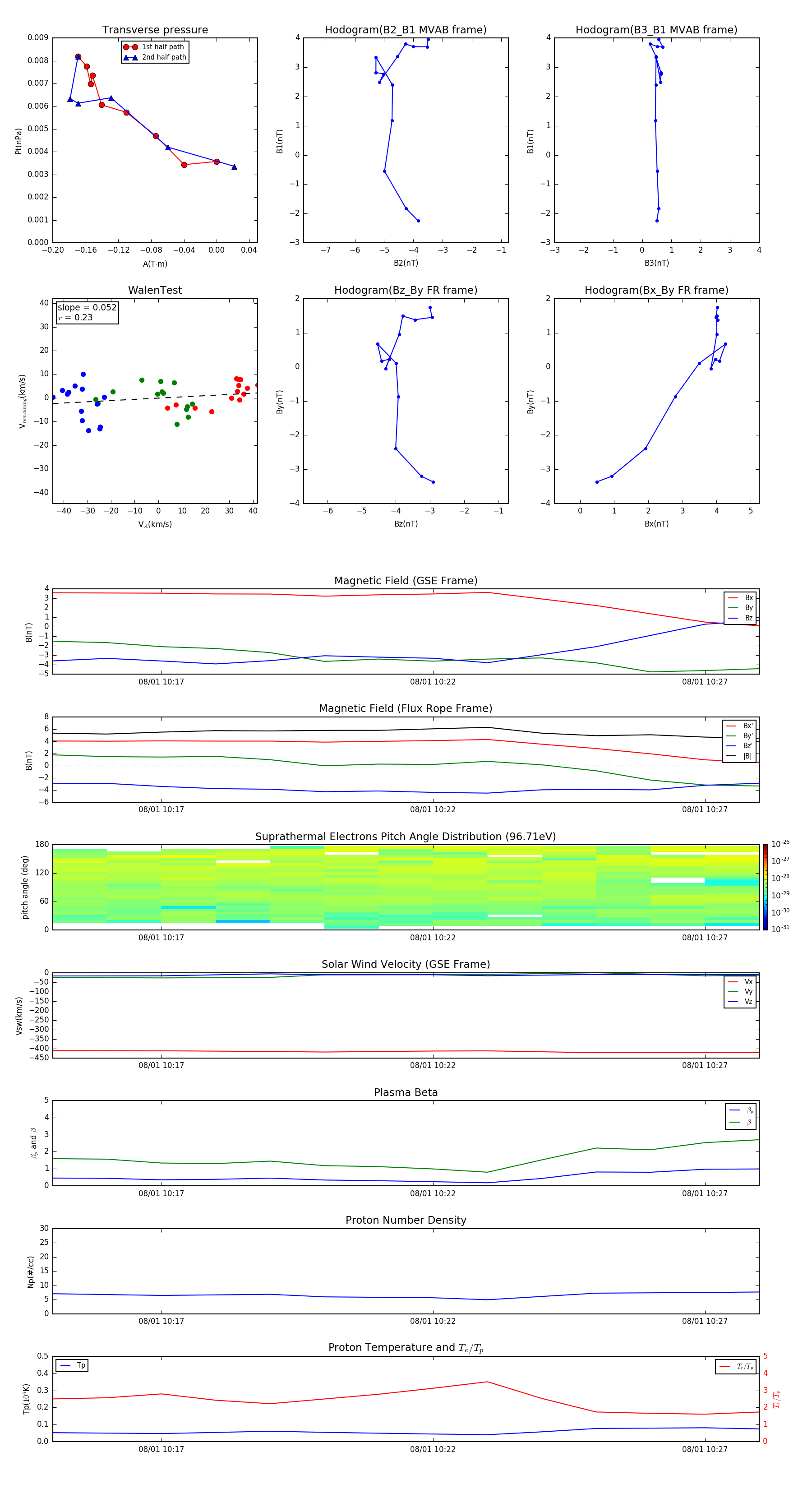Click the "Proton Number Density" title
The image size is (812, 1489).
tap(406, 1220)
